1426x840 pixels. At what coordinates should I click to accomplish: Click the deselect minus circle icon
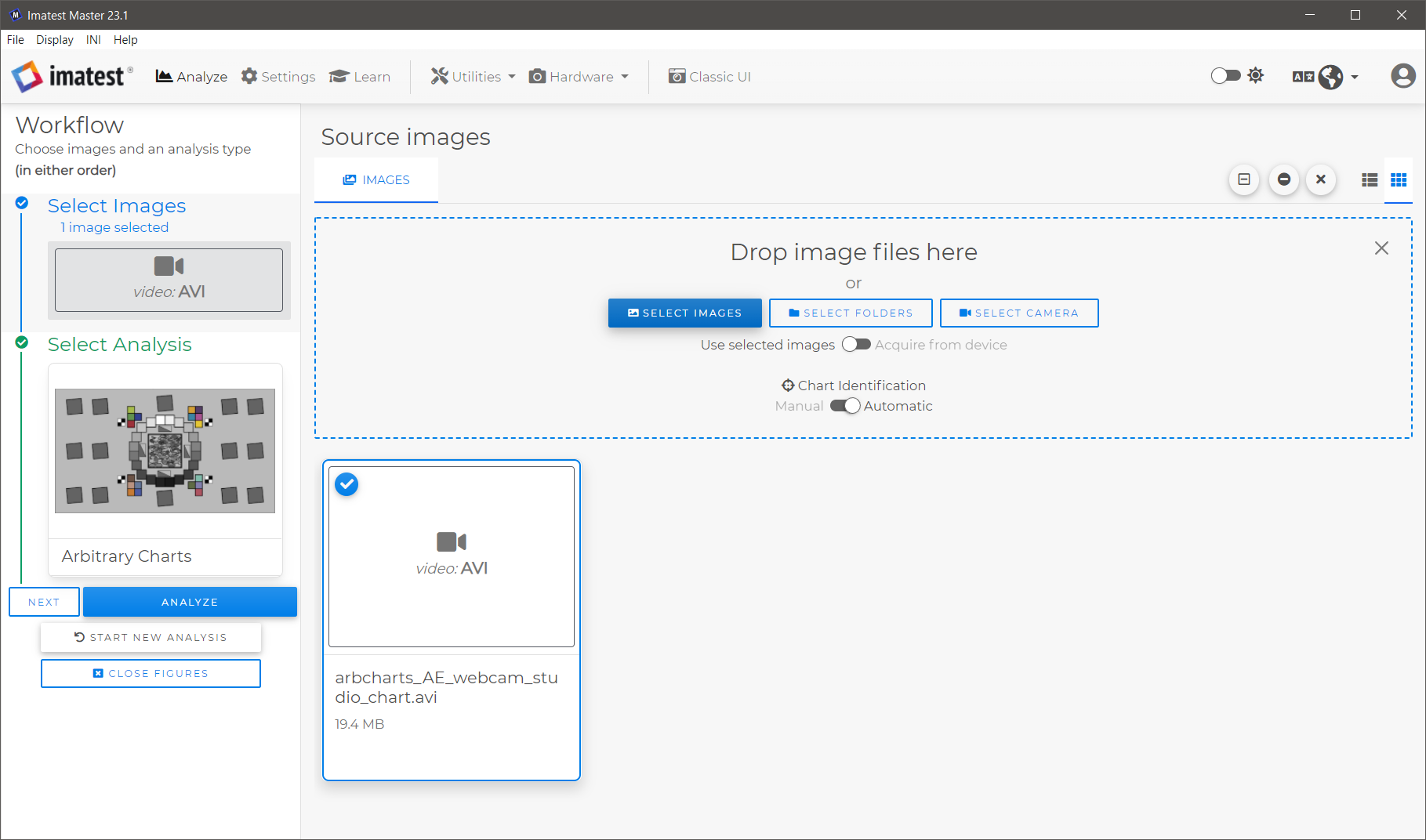coord(1283,179)
